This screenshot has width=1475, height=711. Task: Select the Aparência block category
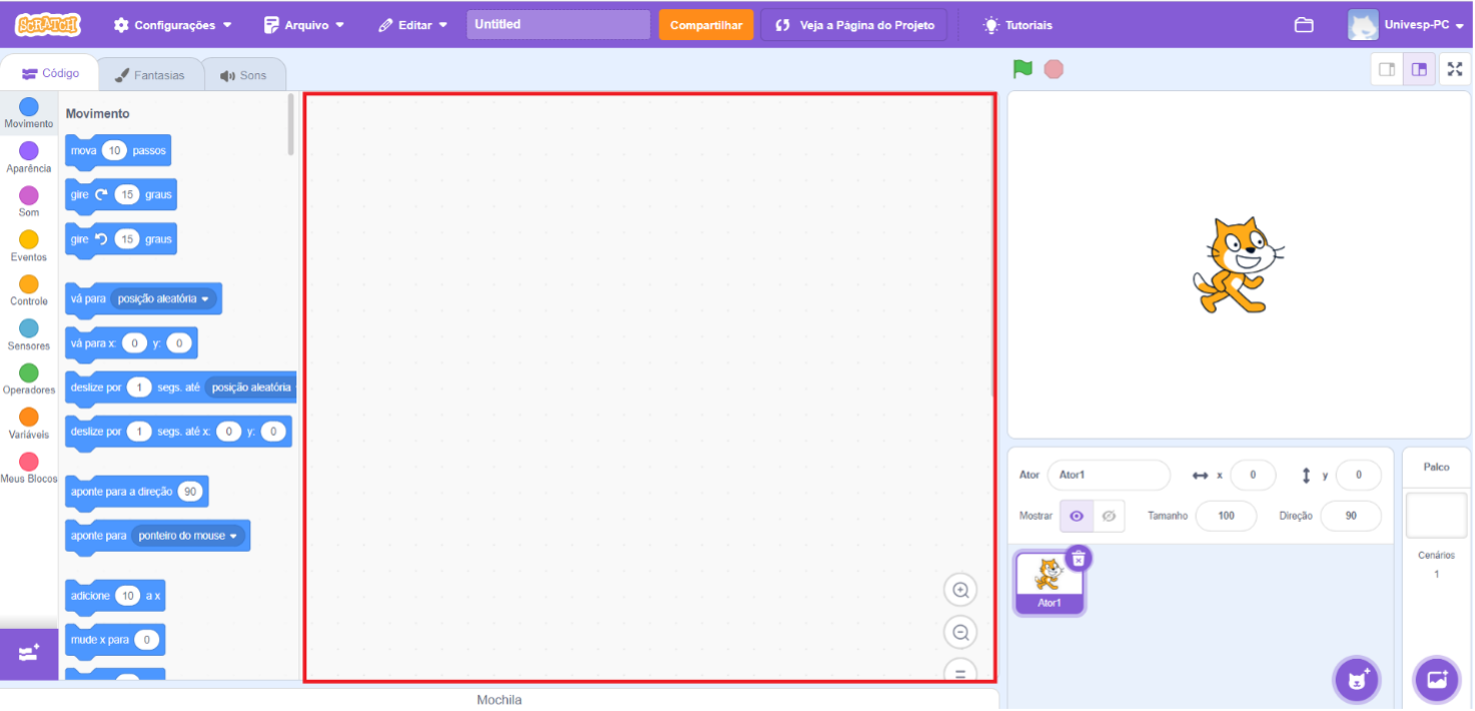coord(29,158)
